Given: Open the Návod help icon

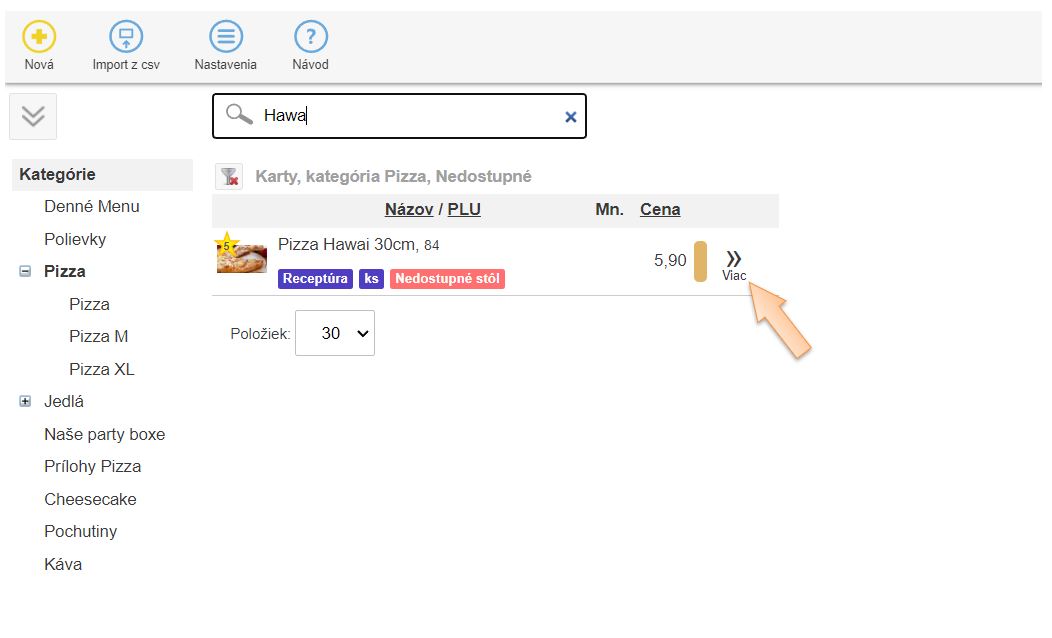Looking at the screenshot, I should tap(311, 38).
